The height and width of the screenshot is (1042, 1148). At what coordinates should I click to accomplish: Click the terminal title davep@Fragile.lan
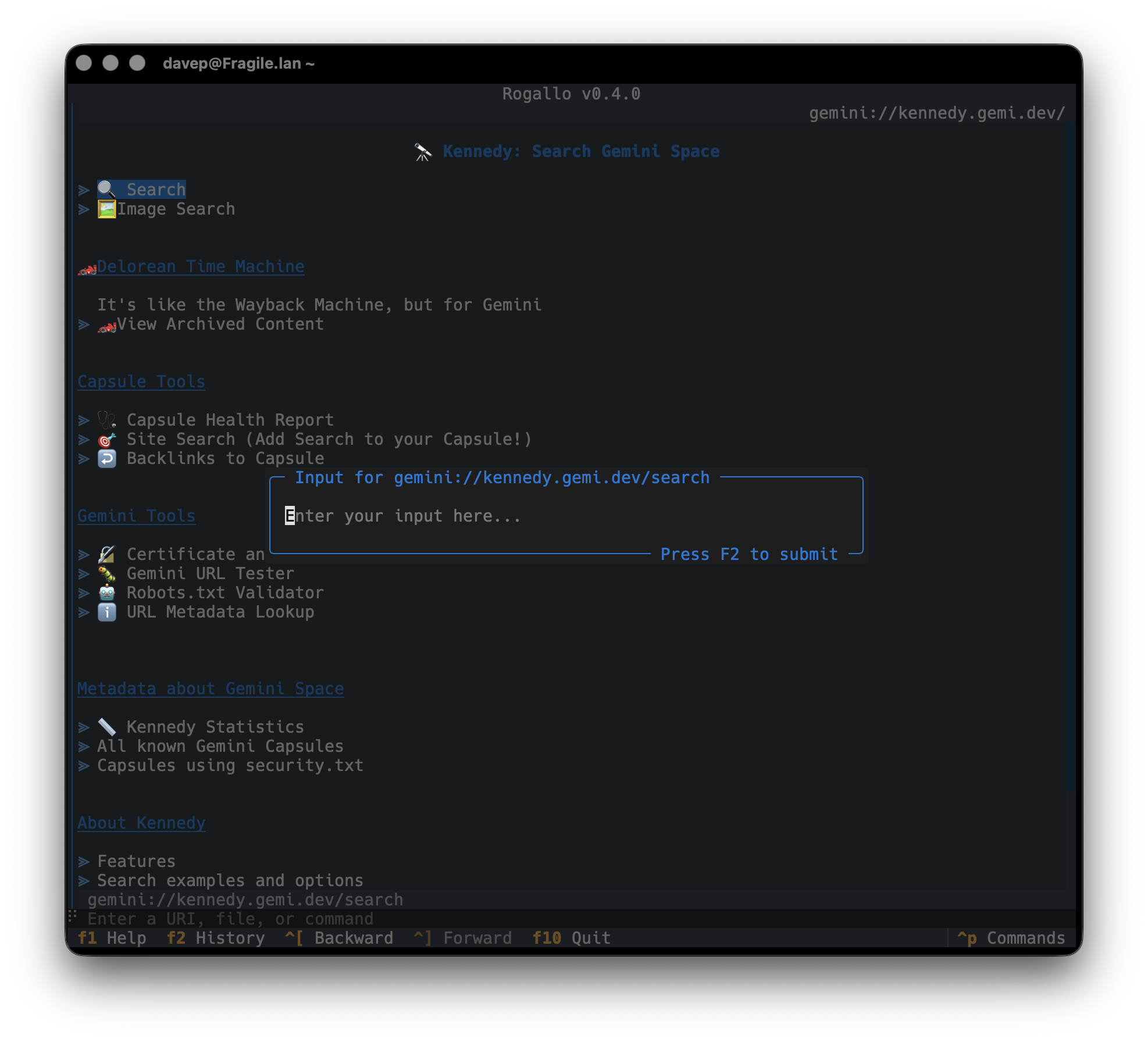pos(238,63)
